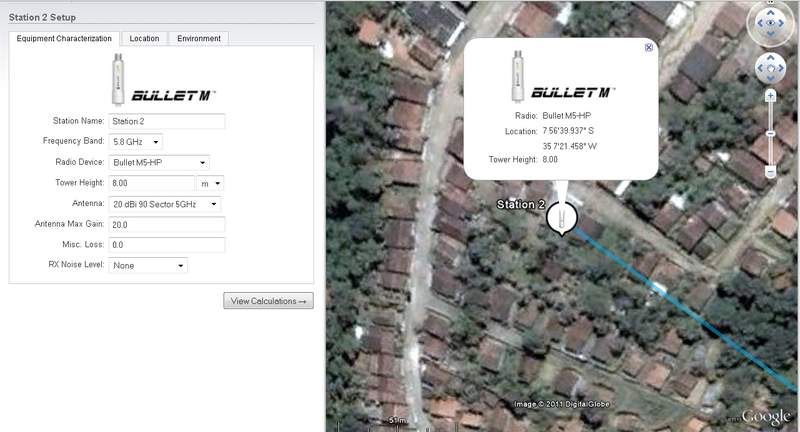Click Radio value Bullet M5-HP in popup
Viewport: 800px width, 432px height.
566,116
